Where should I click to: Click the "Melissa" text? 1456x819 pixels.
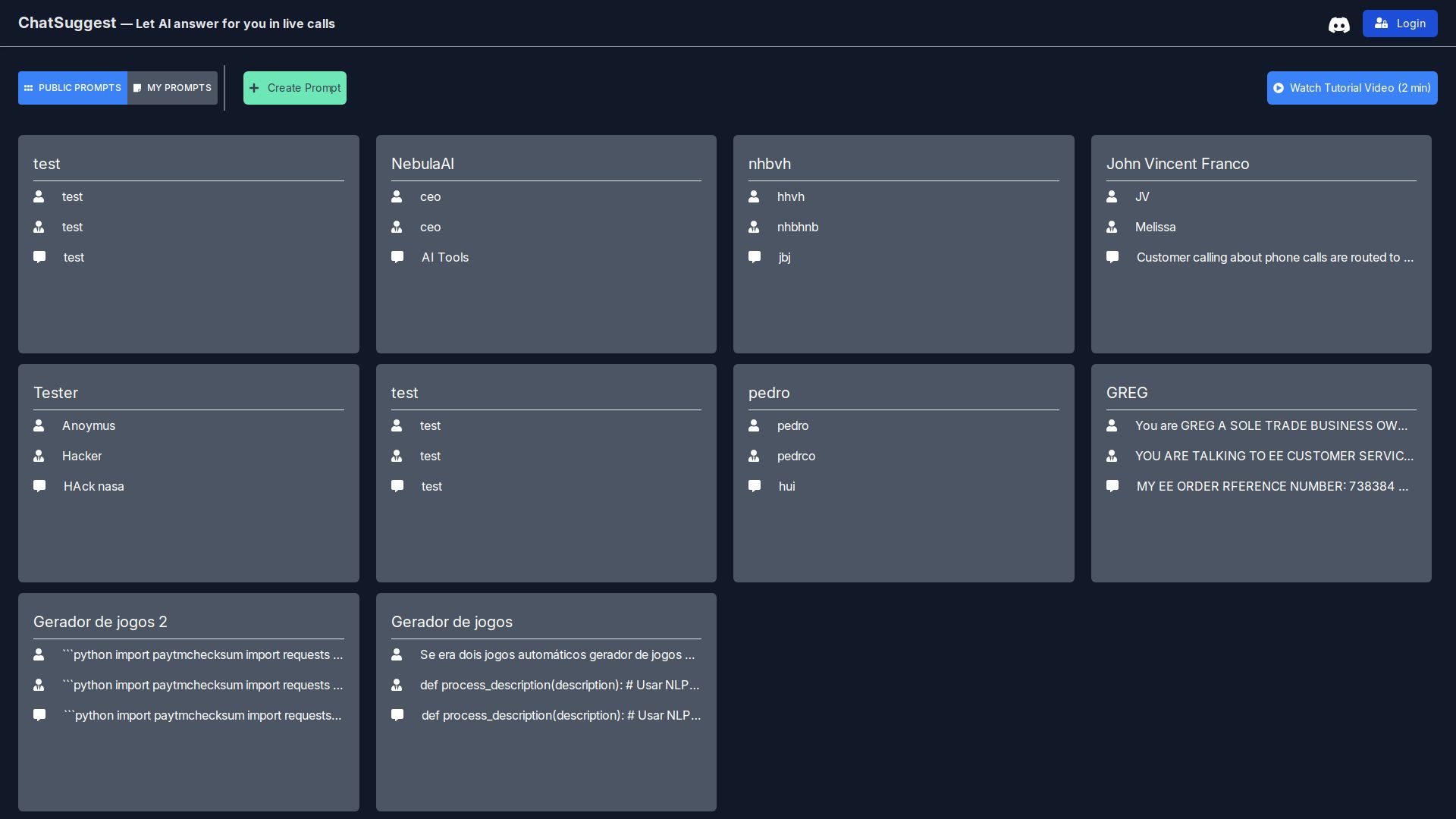[x=1156, y=227]
